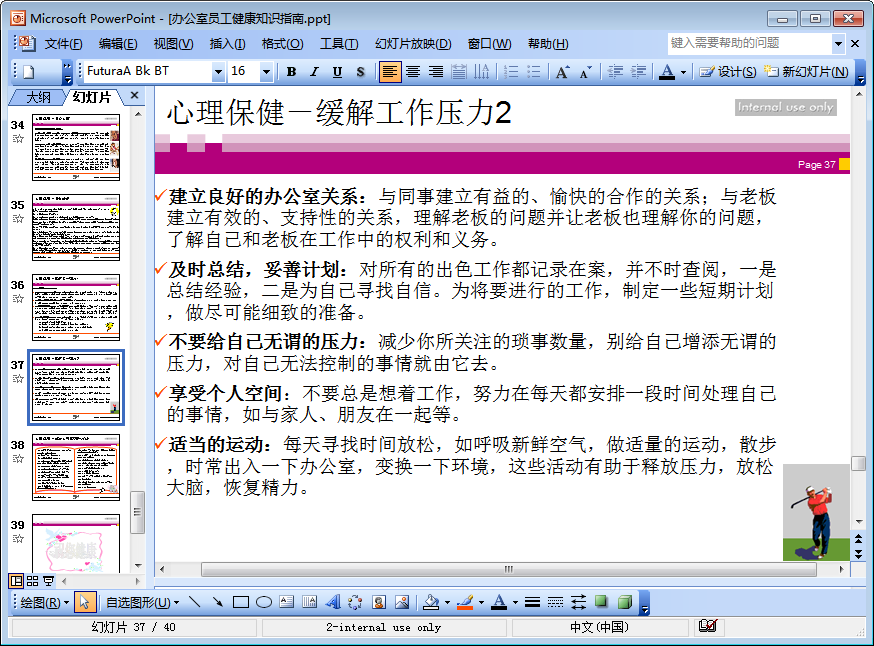The width and height of the screenshot is (874, 646).
Task: Set Align Right paragraph alignment
Action: 436,71
